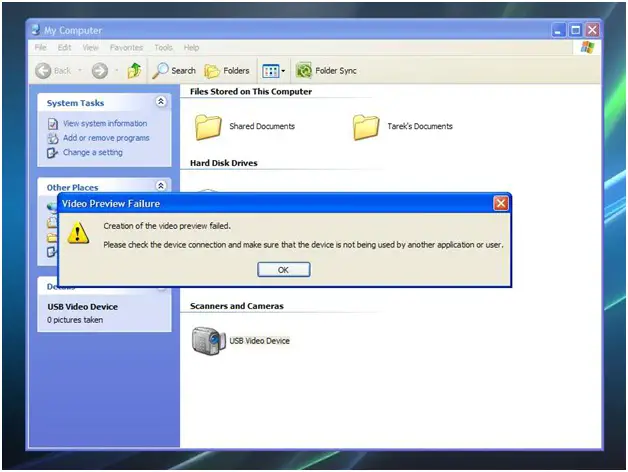The height and width of the screenshot is (472, 628).
Task: Open the Shared Documents folder icon
Action: 208,127
